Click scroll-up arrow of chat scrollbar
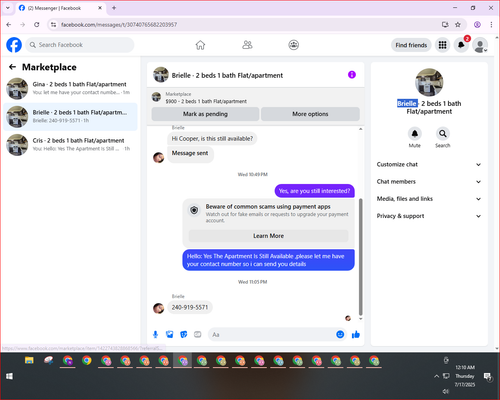The height and width of the screenshot is (400, 500). [360, 129]
